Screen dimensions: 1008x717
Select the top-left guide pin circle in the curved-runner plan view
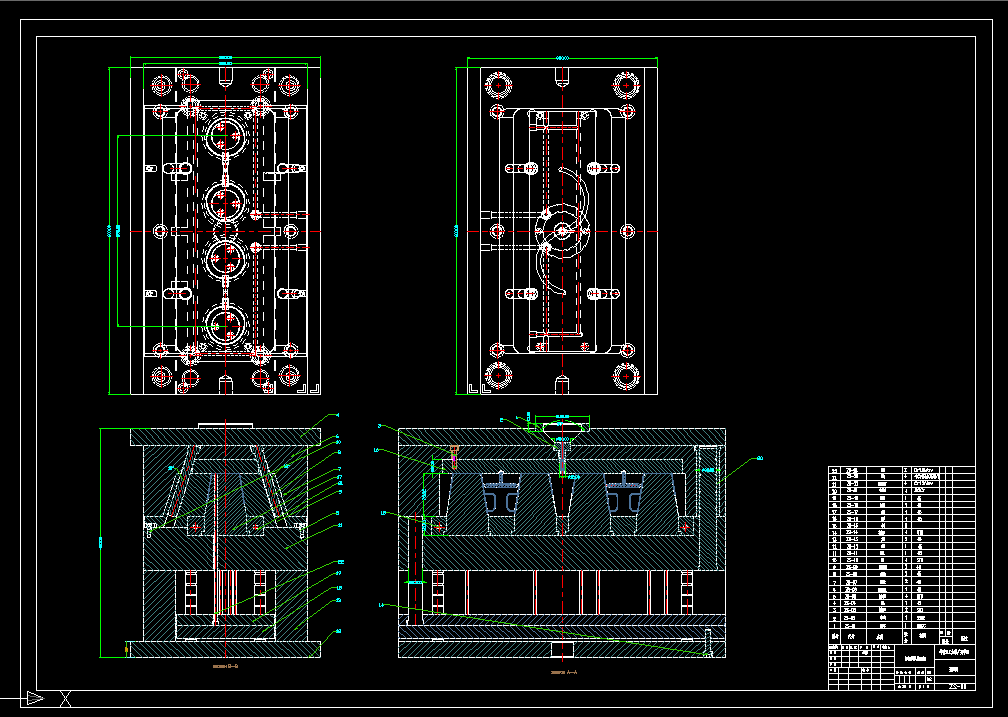[x=498, y=84]
